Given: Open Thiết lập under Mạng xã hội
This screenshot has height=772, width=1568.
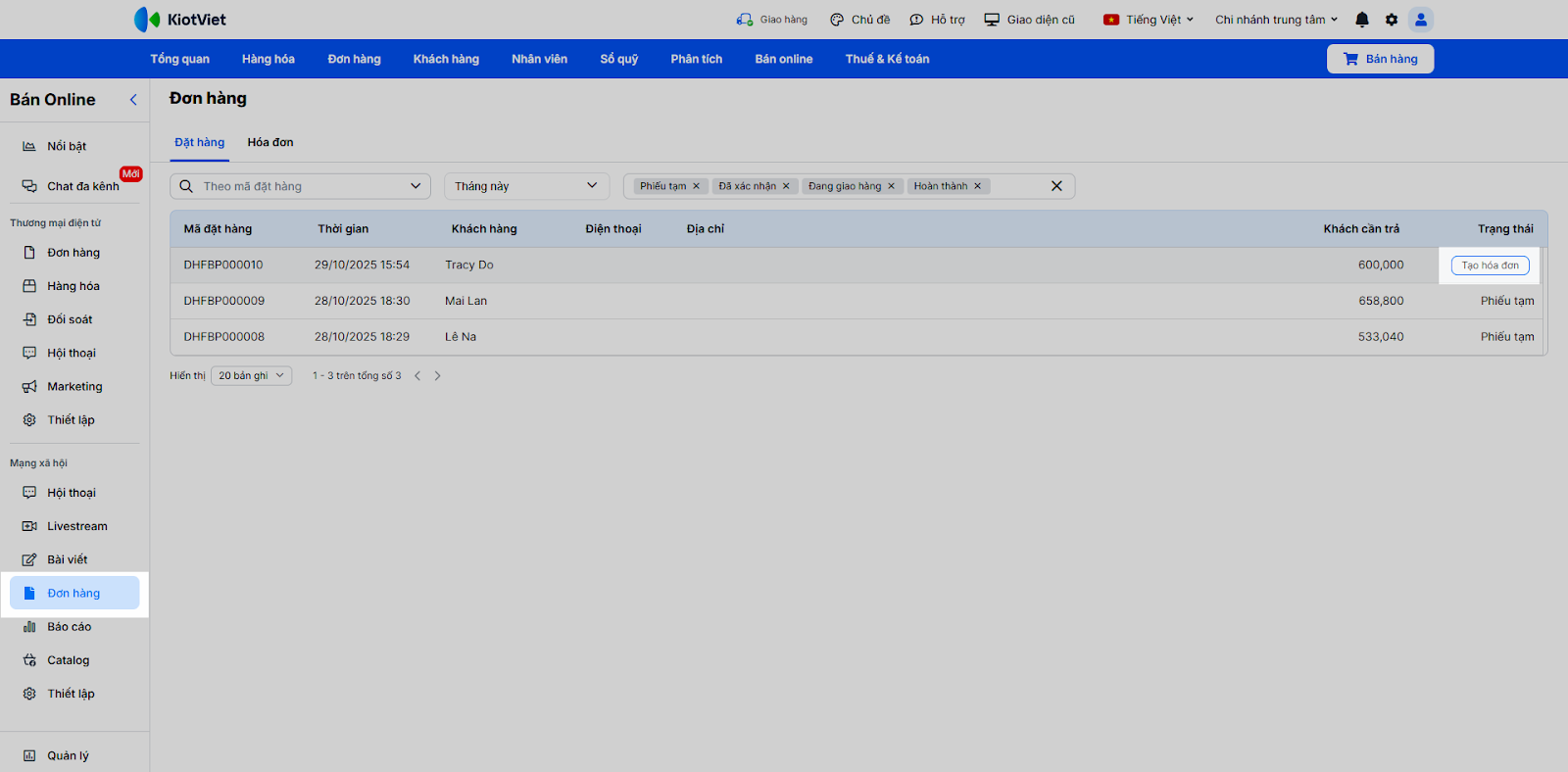Looking at the screenshot, I should (74, 694).
